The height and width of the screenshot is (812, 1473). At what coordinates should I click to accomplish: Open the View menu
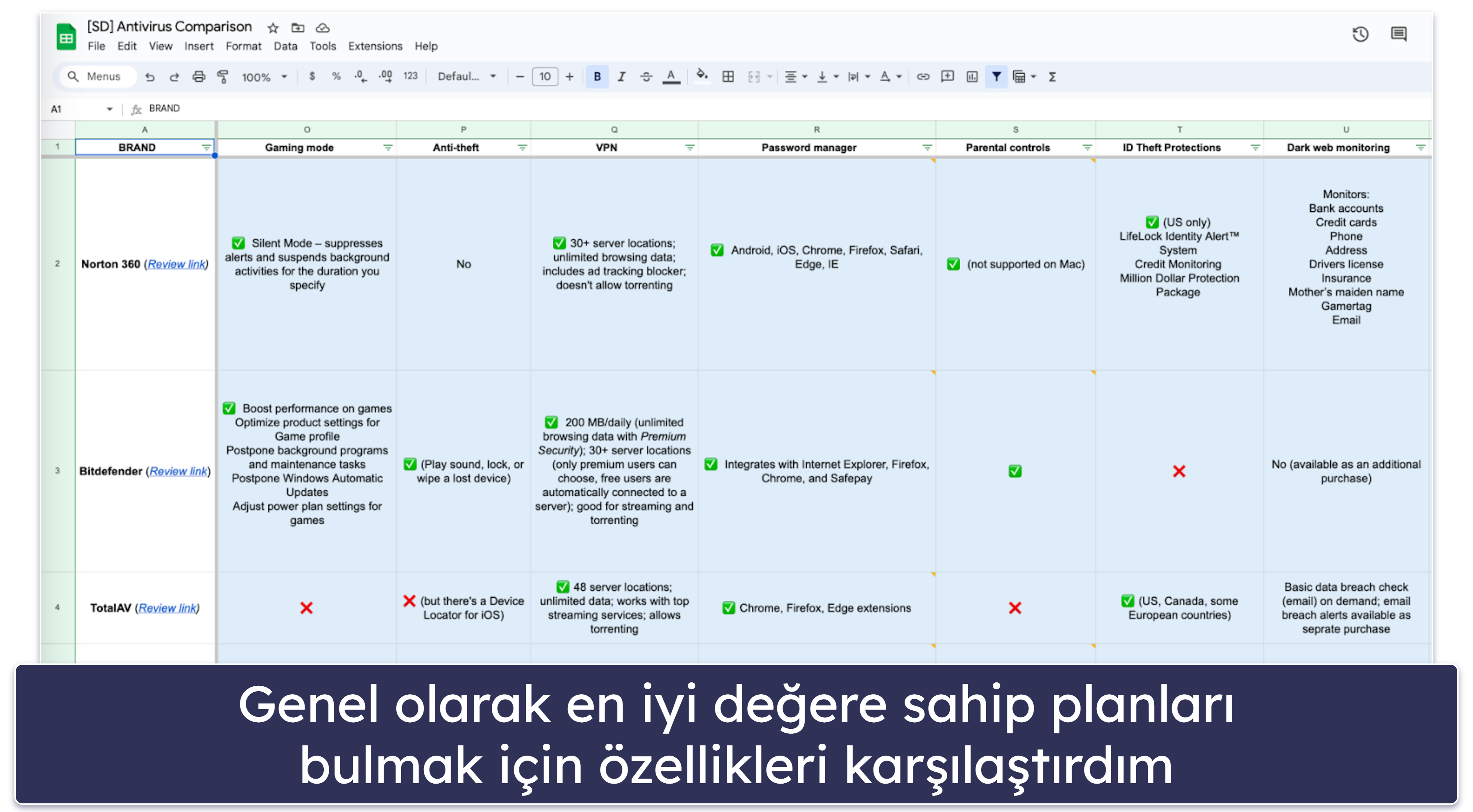click(x=161, y=46)
